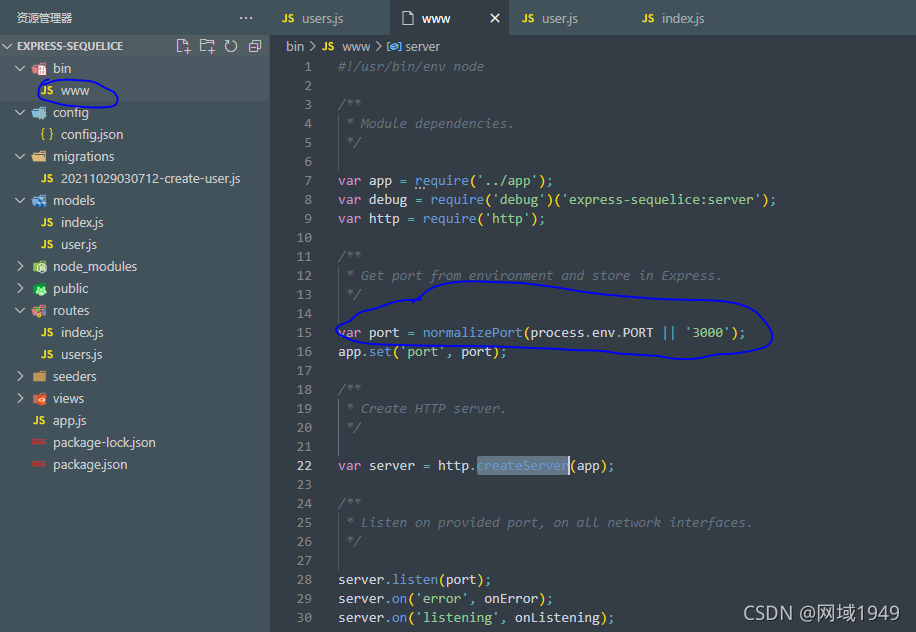Click the JS icon on index.js tab
Screen dimensions: 916x632
pos(648,18)
